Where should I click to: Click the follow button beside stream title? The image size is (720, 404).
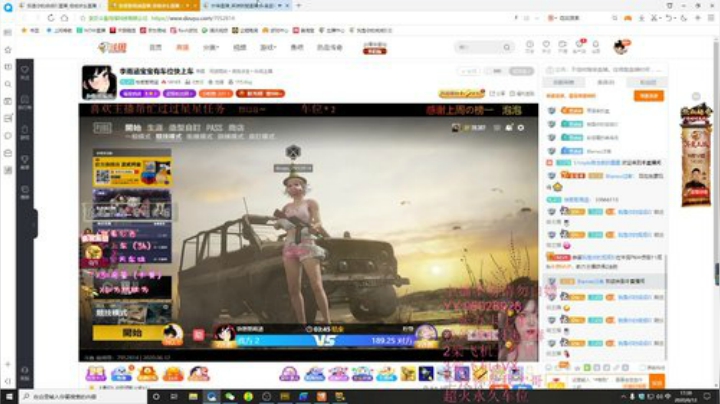(x=521, y=71)
